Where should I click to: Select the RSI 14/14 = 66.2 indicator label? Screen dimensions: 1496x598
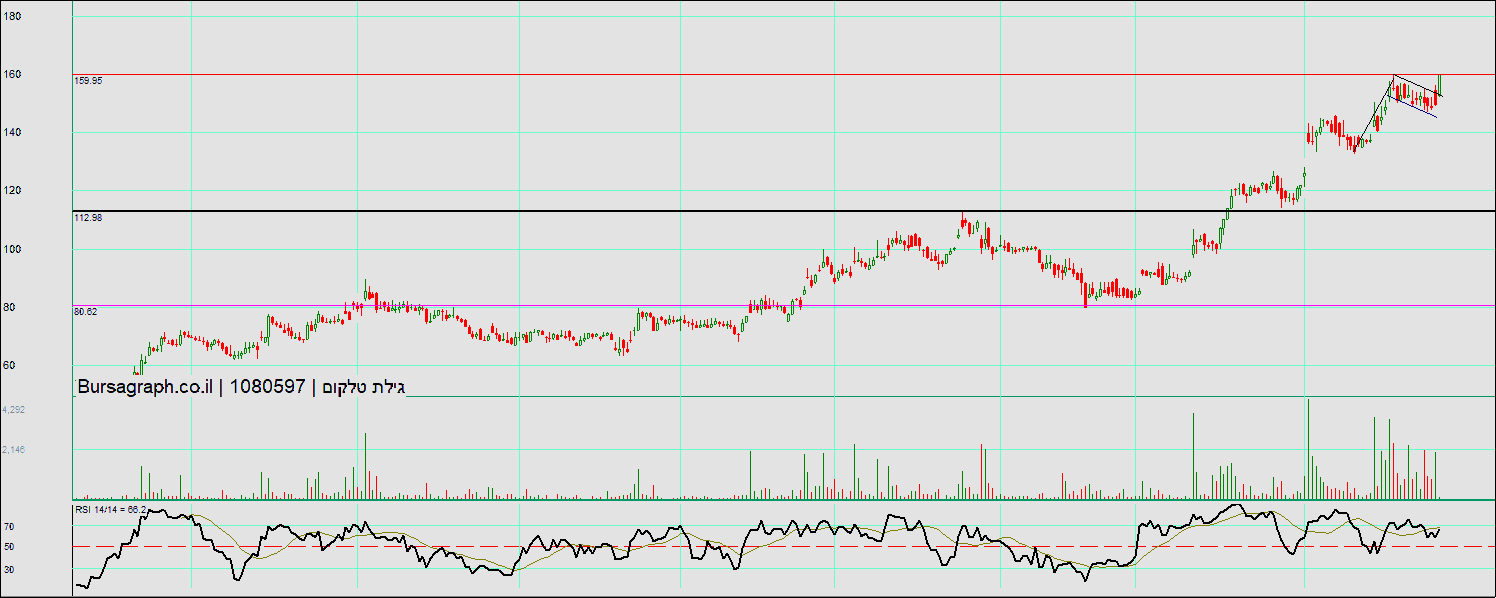click(111, 510)
